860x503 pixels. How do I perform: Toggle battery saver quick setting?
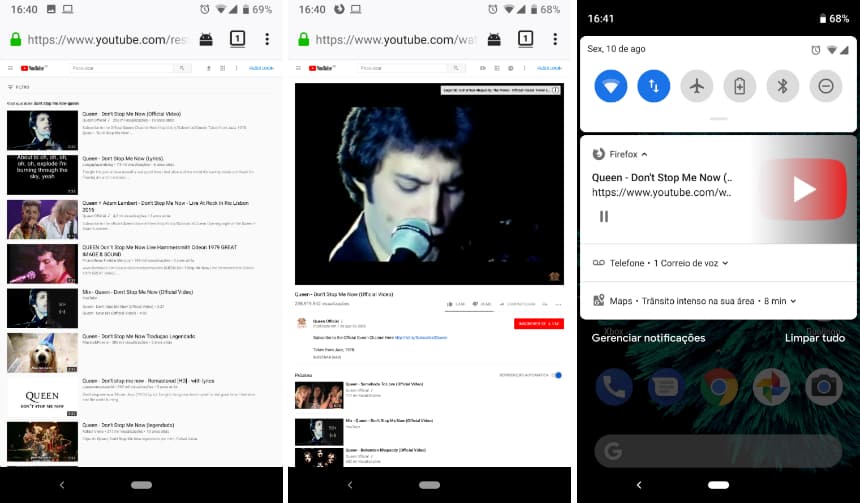coord(740,86)
